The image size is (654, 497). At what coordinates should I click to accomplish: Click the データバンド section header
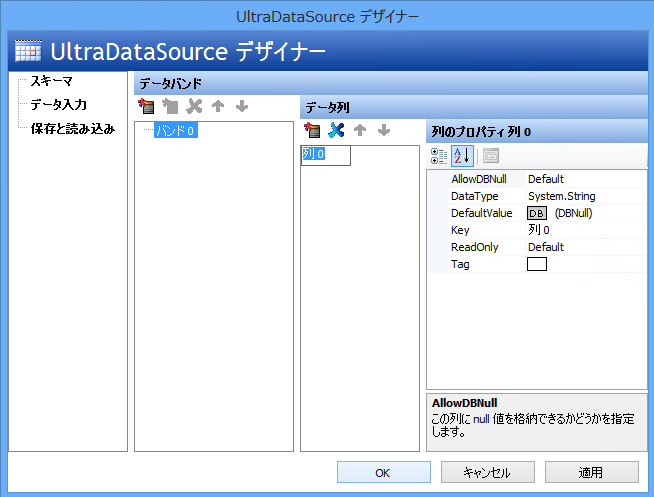click(390, 83)
